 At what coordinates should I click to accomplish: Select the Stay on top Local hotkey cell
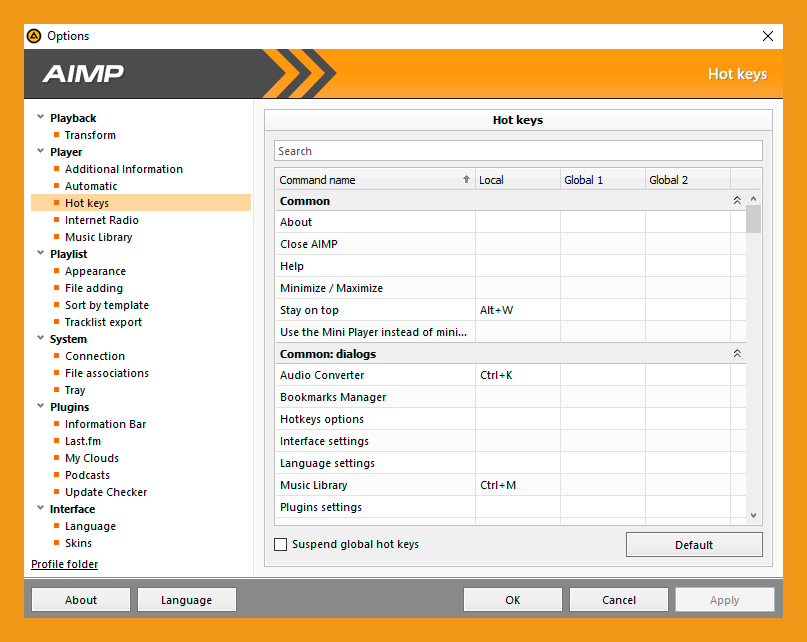tap(517, 310)
